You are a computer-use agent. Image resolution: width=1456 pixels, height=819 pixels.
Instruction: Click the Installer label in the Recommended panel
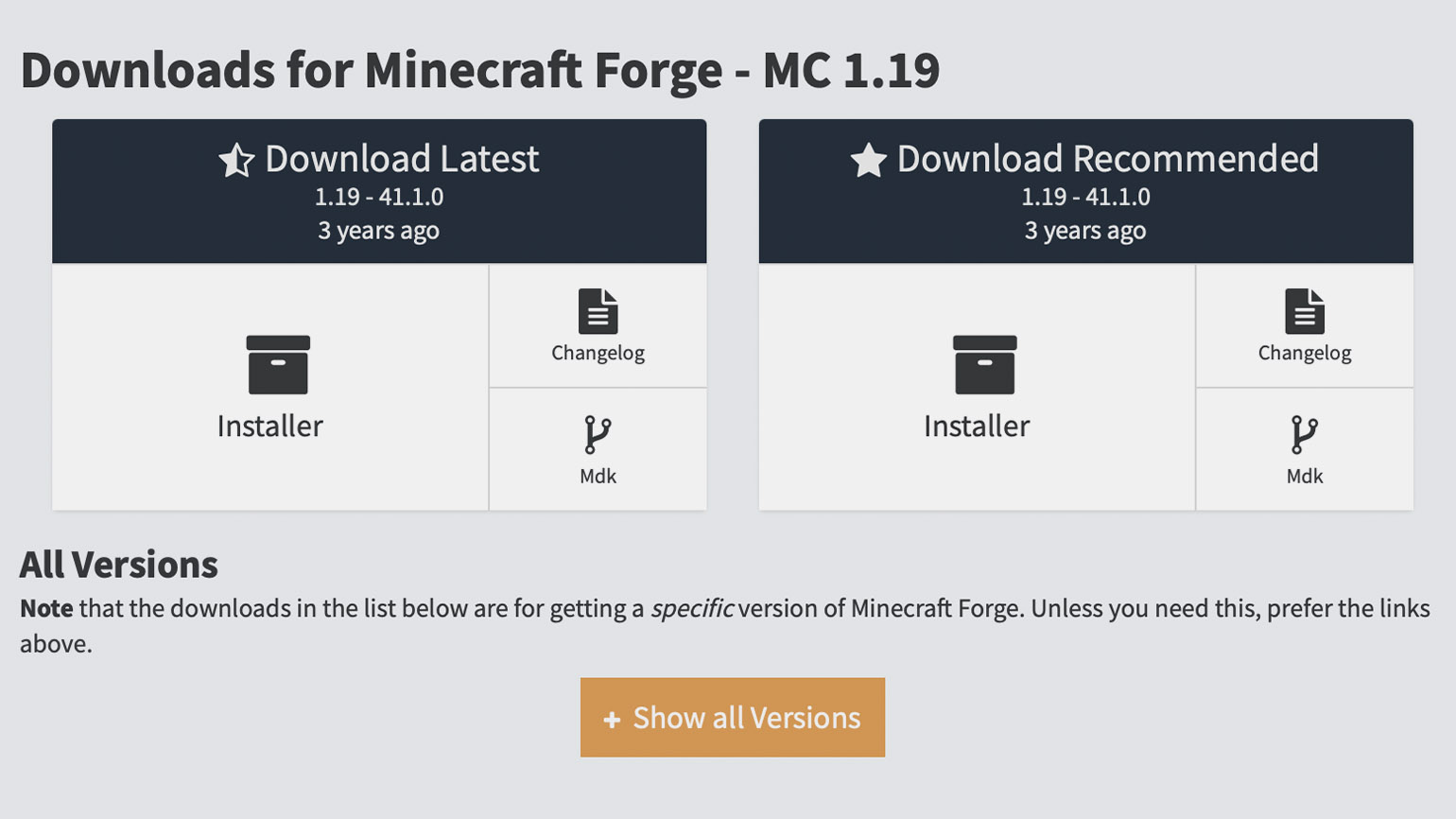(x=977, y=426)
